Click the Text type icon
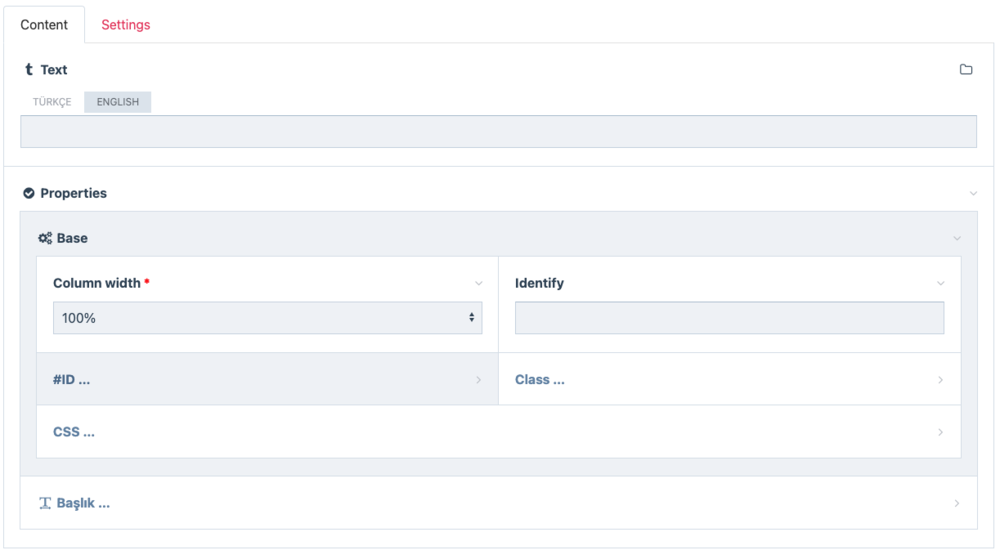The height and width of the screenshot is (559, 1000). click(x=29, y=70)
